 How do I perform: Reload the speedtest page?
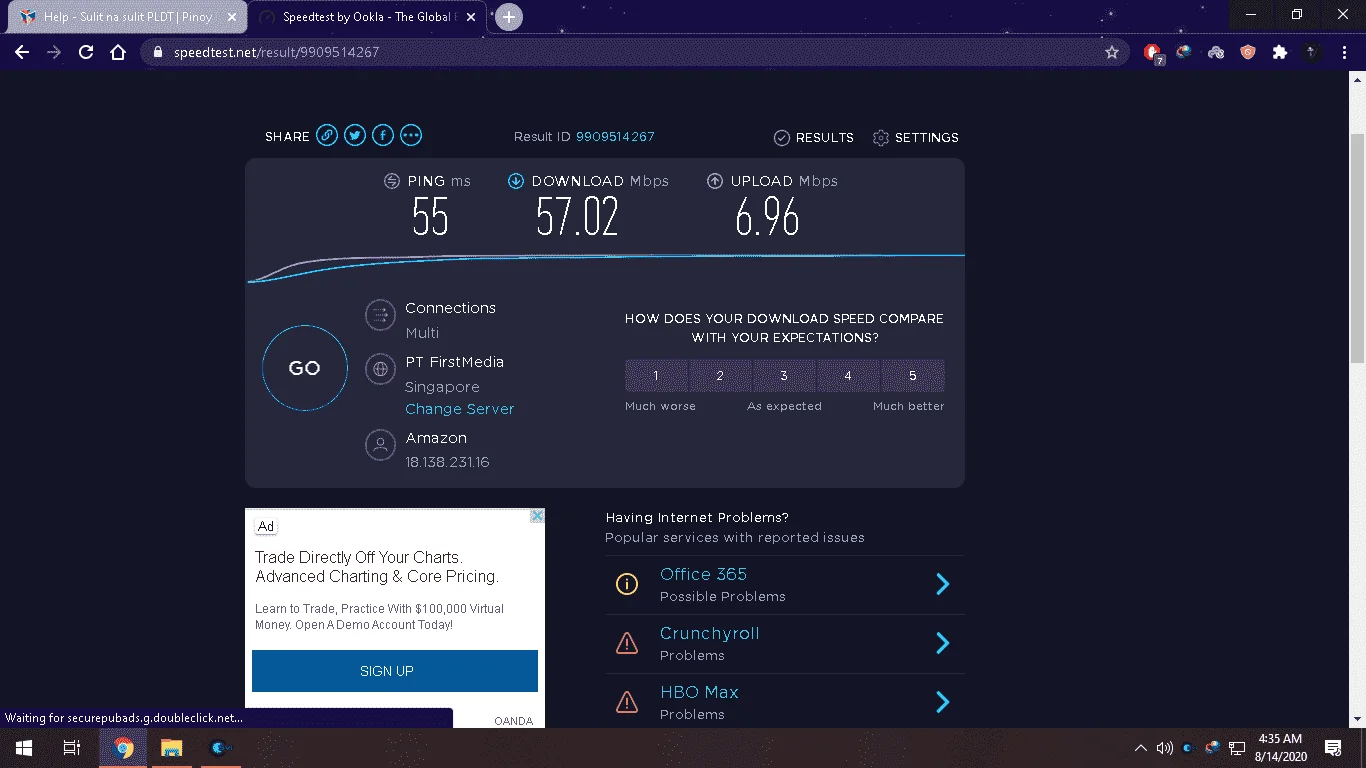pyautogui.click(x=86, y=52)
